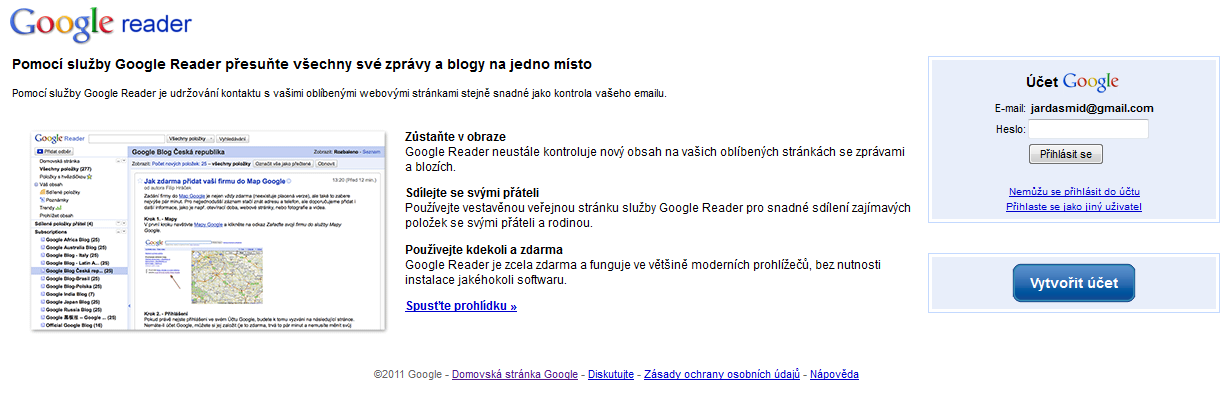Click the Zůstaňte v obraze heading
The width and height of the screenshot is (1225, 407).
click(456, 136)
